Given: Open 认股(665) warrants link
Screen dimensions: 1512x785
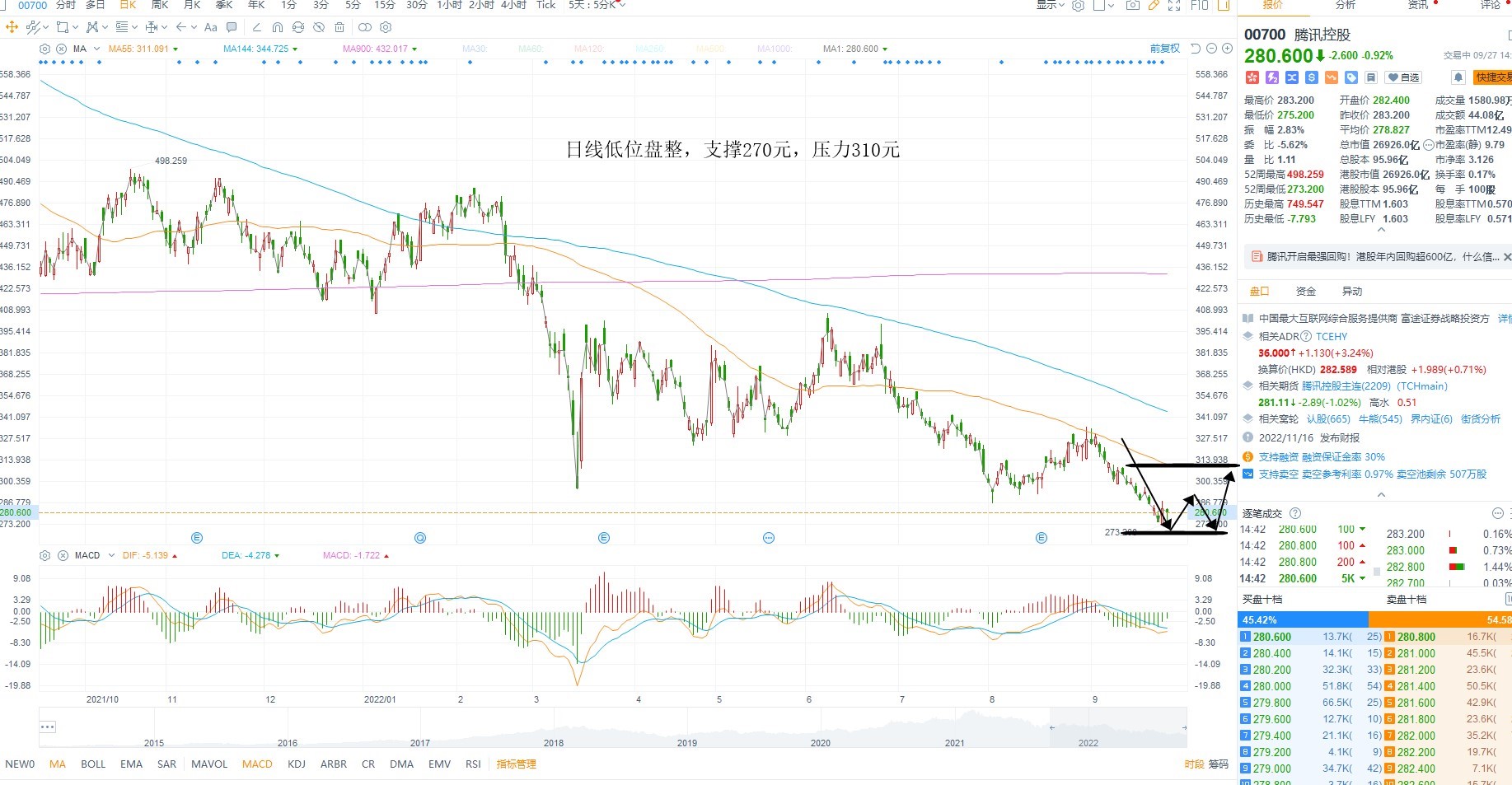Looking at the screenshot, I should [x=1328, y=418].
